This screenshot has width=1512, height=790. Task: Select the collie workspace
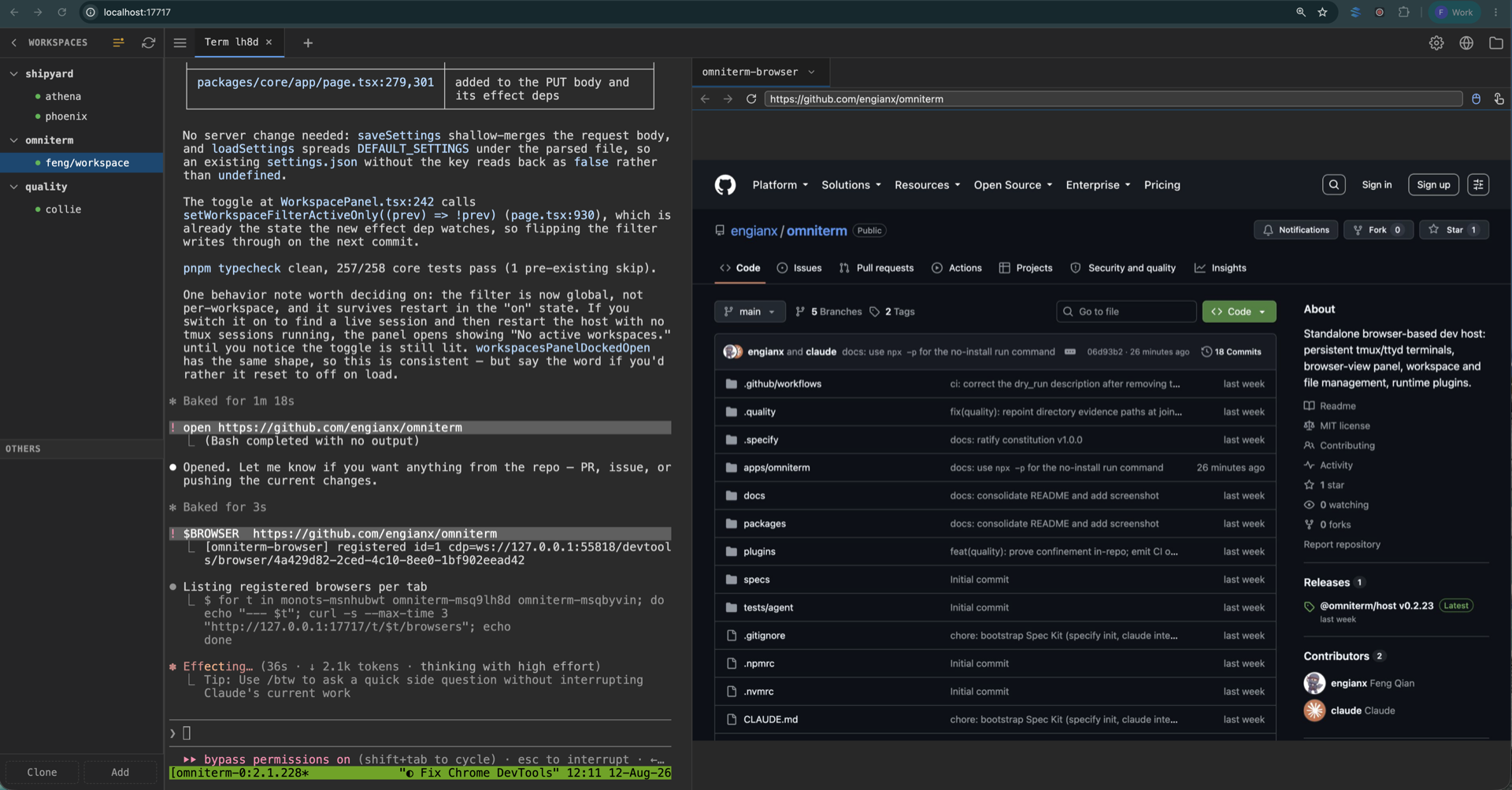(81, 210)
